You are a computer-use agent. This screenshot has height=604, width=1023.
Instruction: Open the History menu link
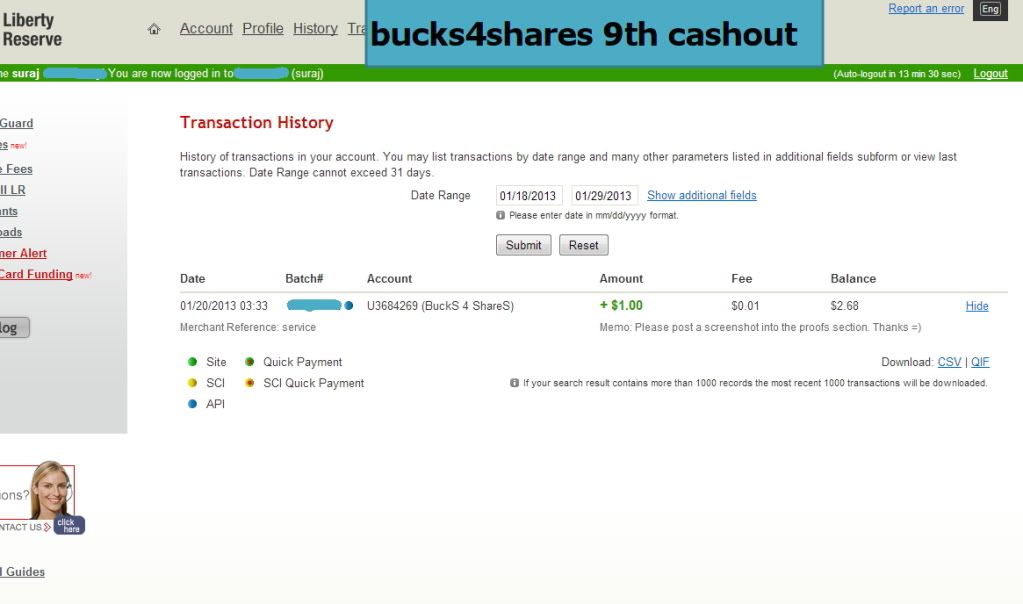click(x=315, y=29)
